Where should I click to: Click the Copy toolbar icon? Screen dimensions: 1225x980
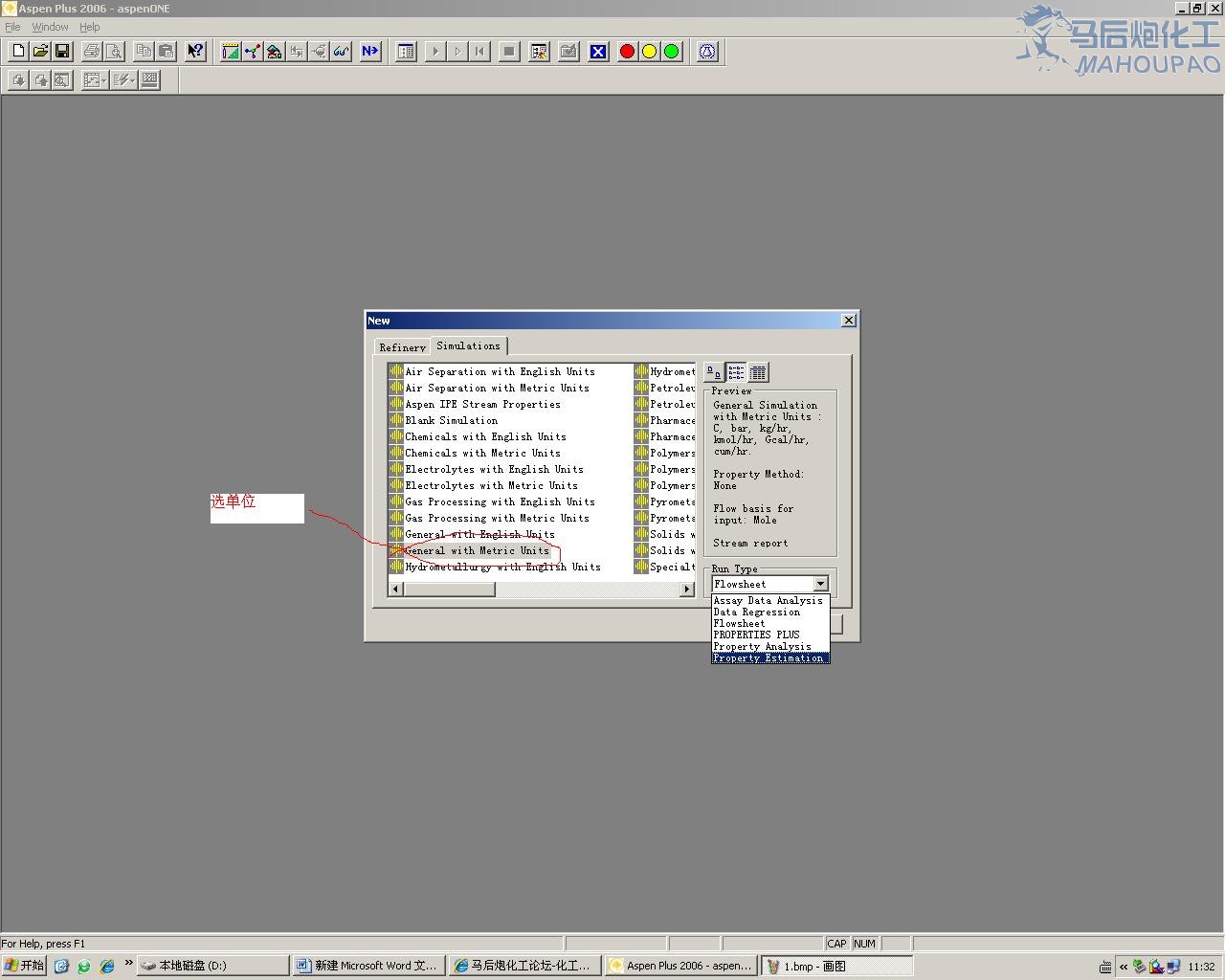[x=144, y=52]
